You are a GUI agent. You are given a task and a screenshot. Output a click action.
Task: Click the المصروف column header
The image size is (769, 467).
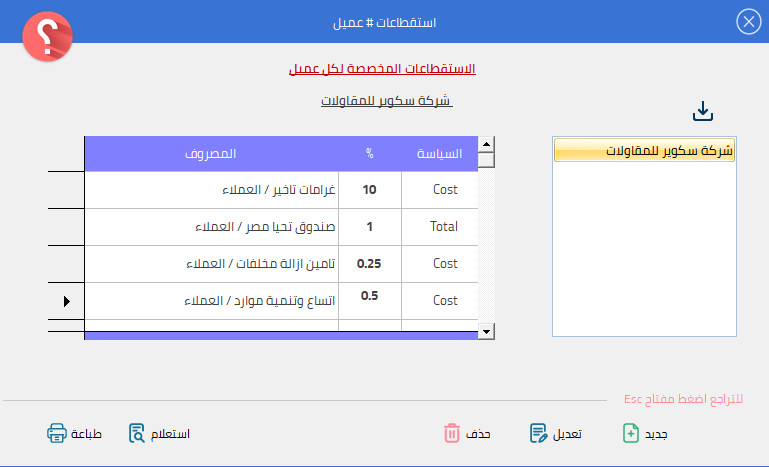point(210,154)
